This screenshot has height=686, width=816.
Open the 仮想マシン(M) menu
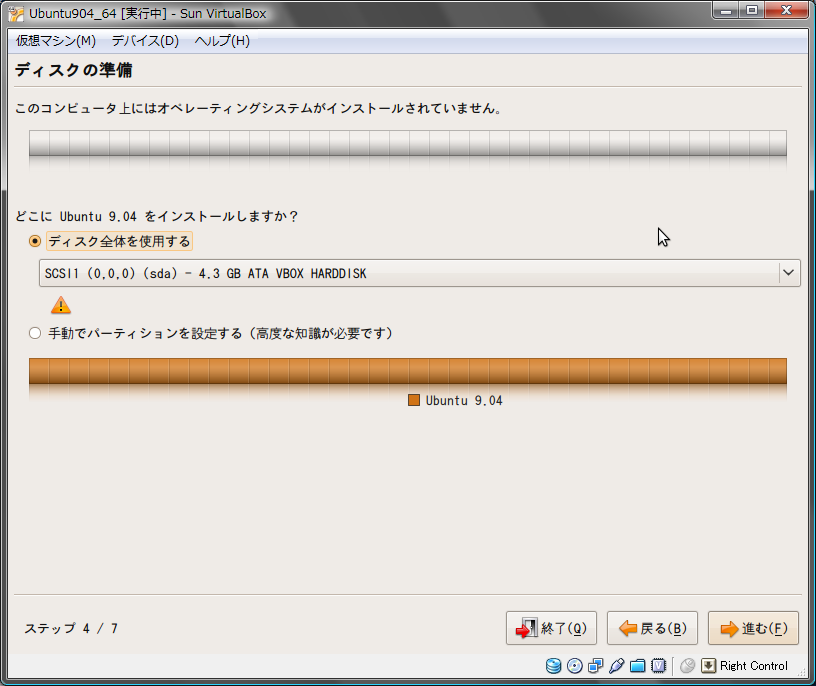(56, 41)
